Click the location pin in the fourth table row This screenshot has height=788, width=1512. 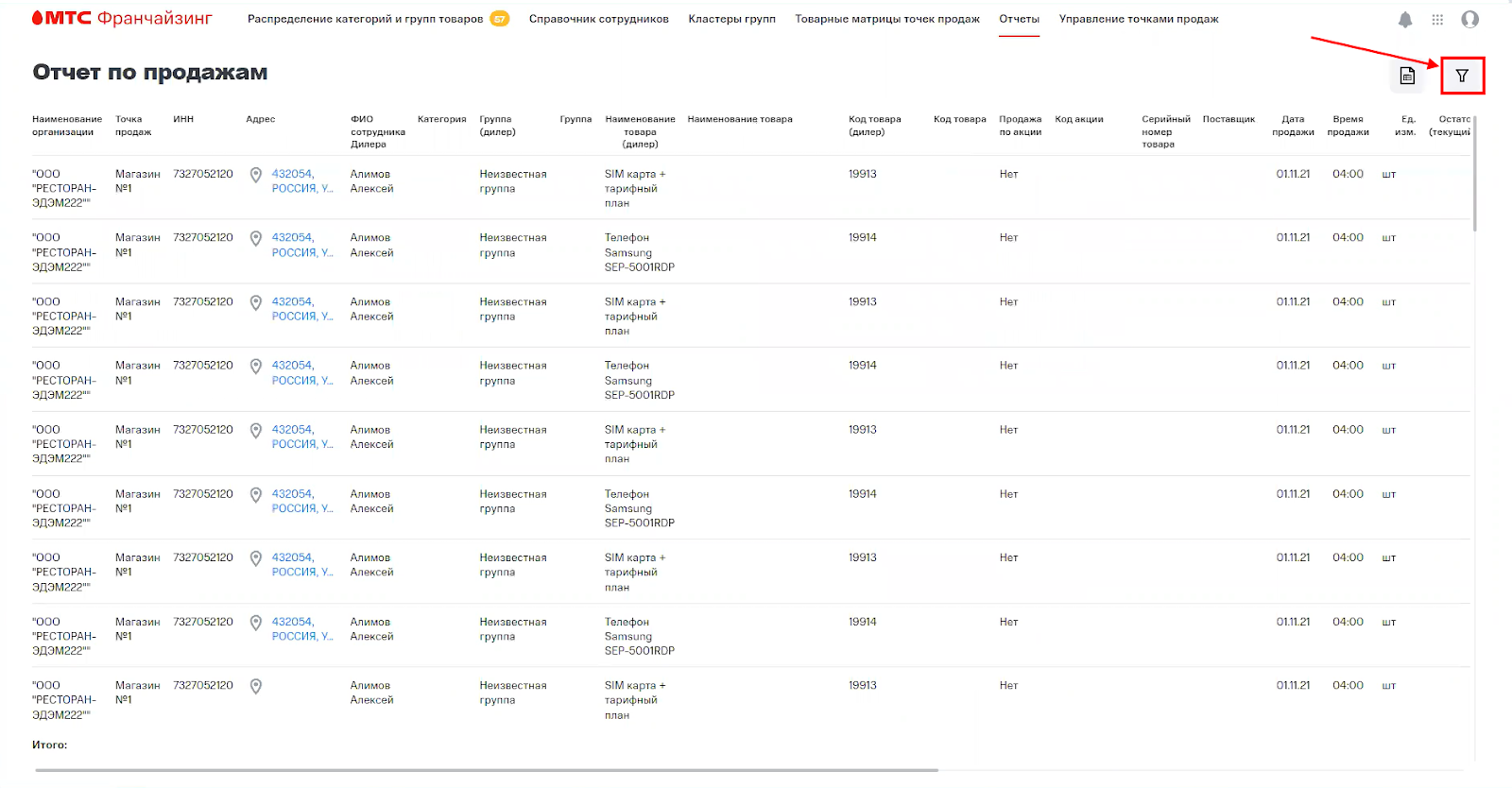(255, 366)
